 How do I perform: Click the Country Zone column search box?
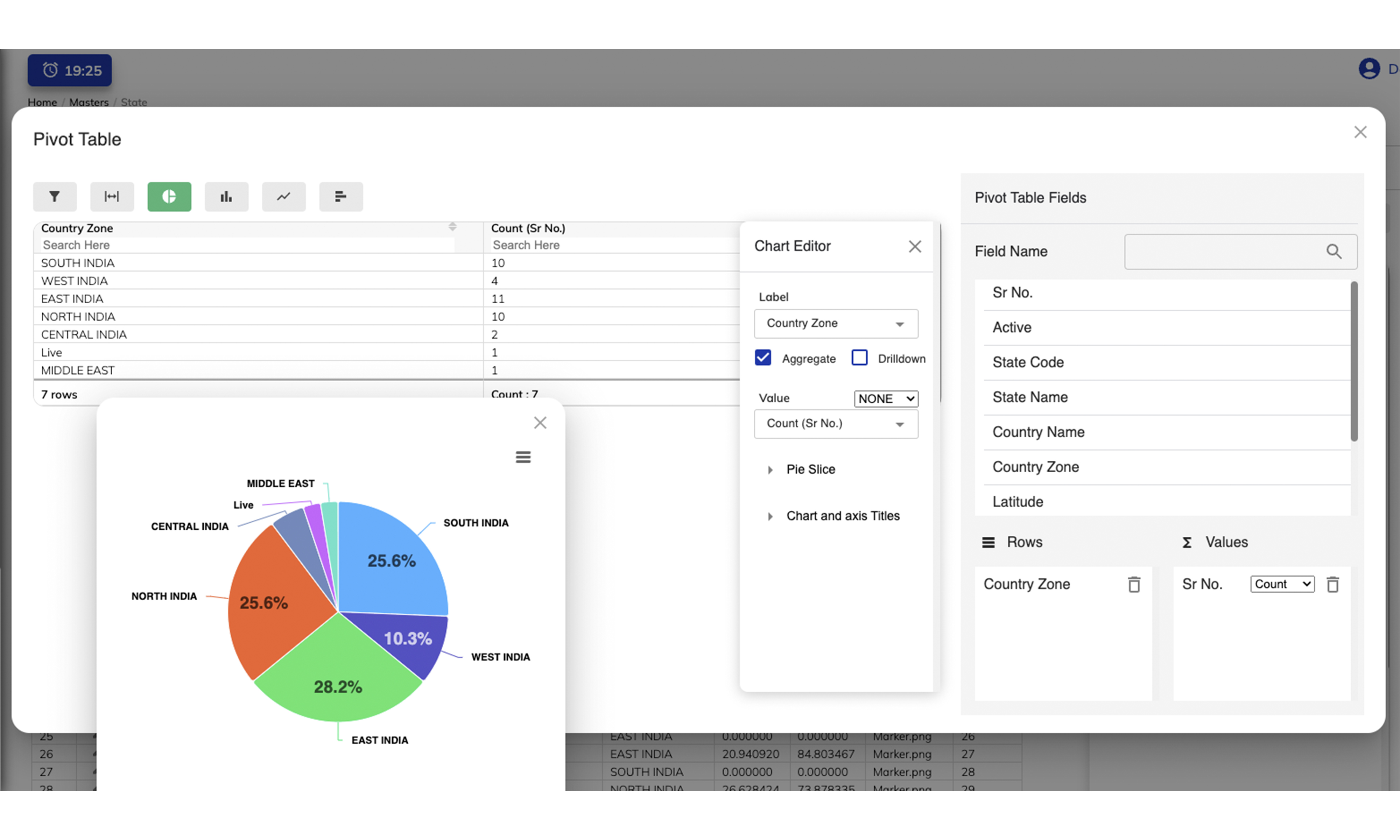[248, 245]
